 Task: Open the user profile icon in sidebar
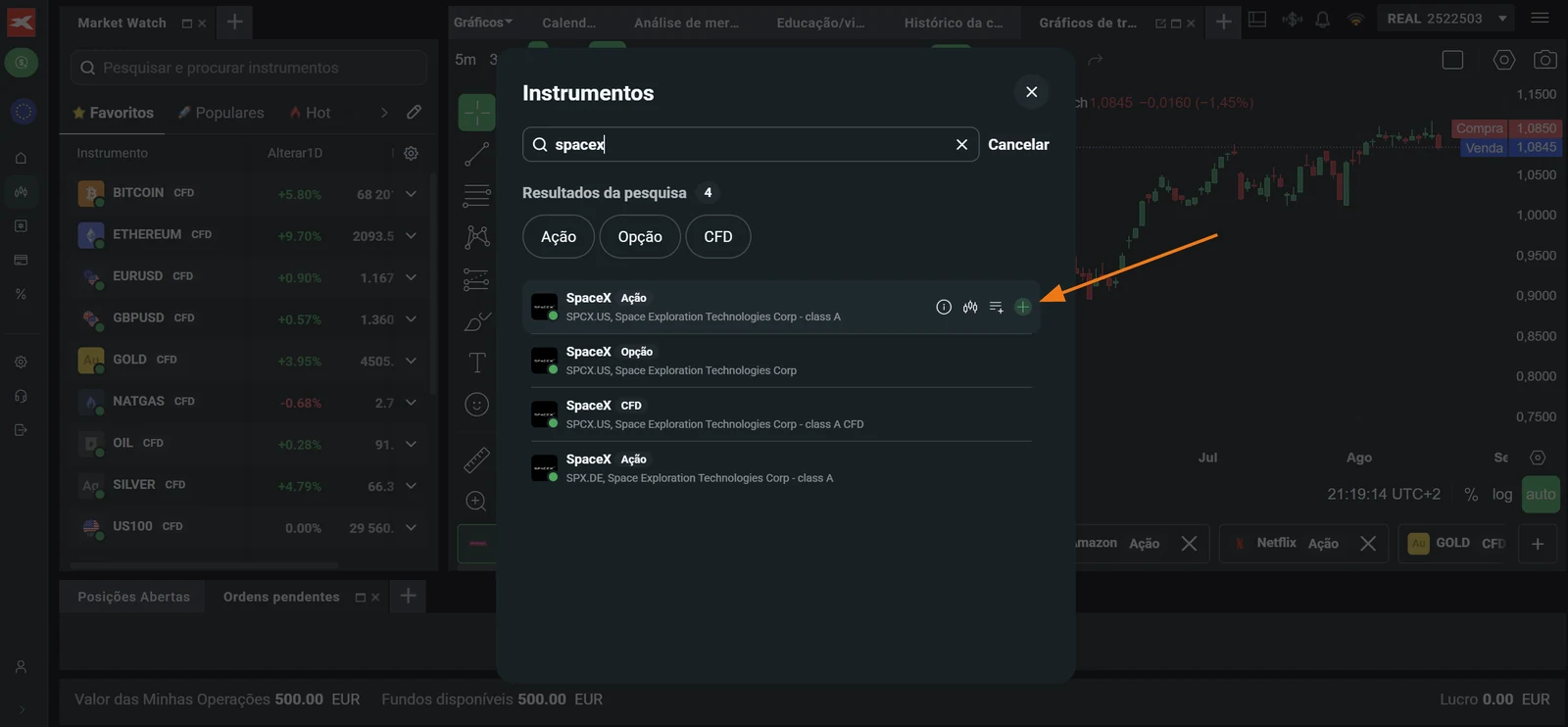(x=21, y=667)
